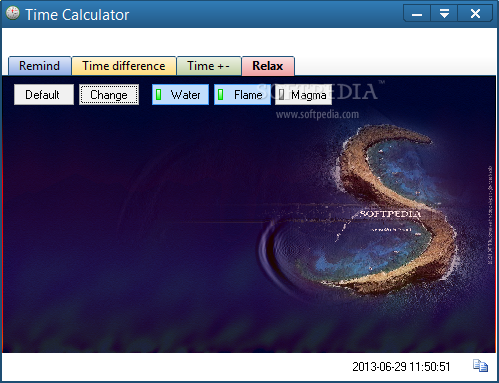Click the Default button
This screenshot has width=499, height=383.
click(x=44, y=95)
